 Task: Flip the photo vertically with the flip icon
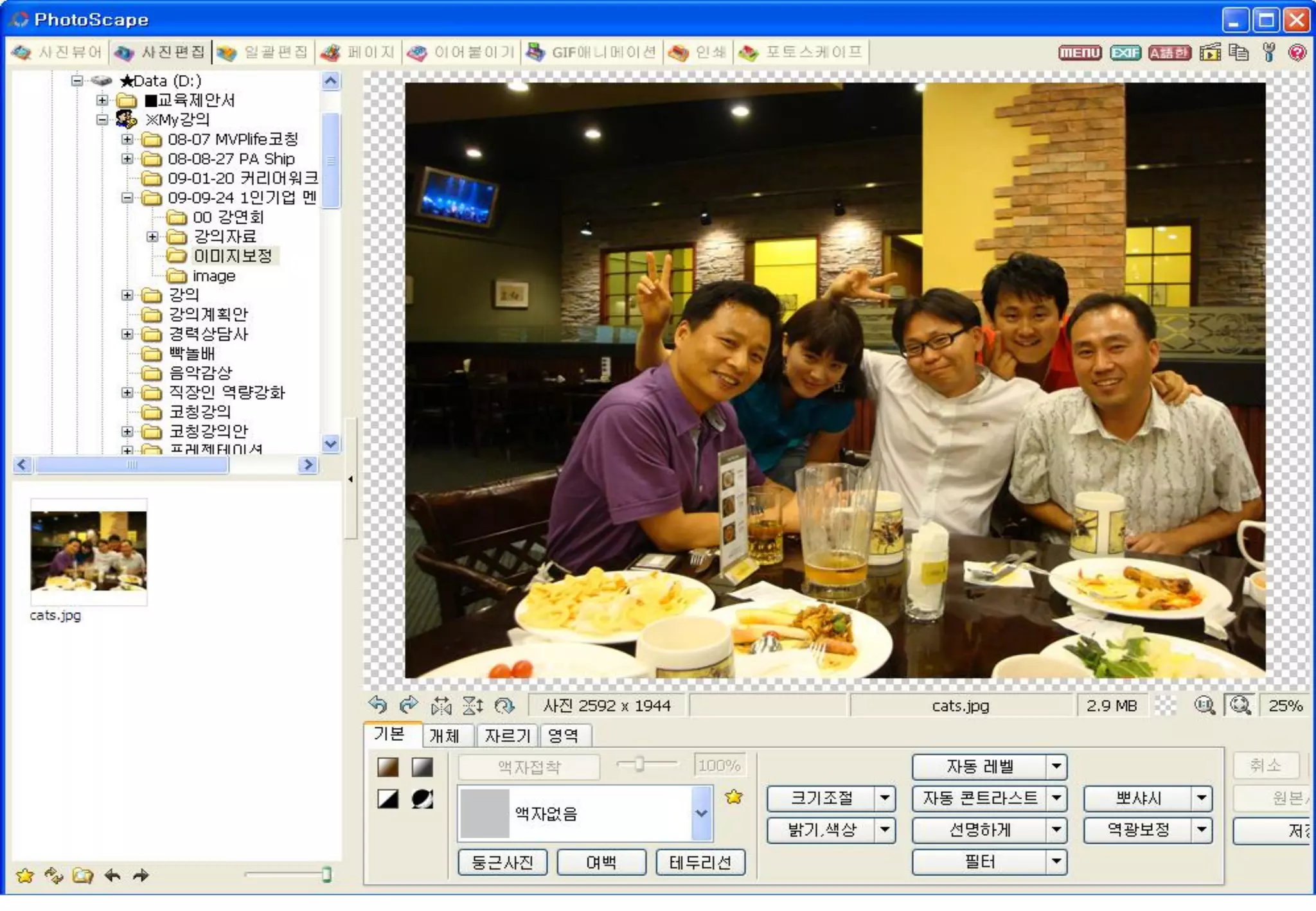pyautogui.click(x=473, y=705)
